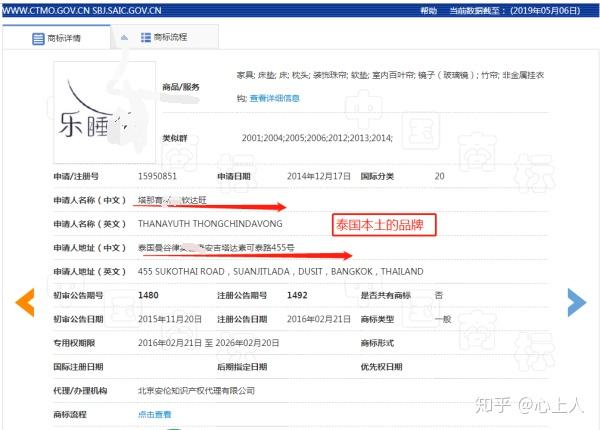
Task: Select application date 2014年12月17日
Action: pyautogui.click(x=319, y=176)
